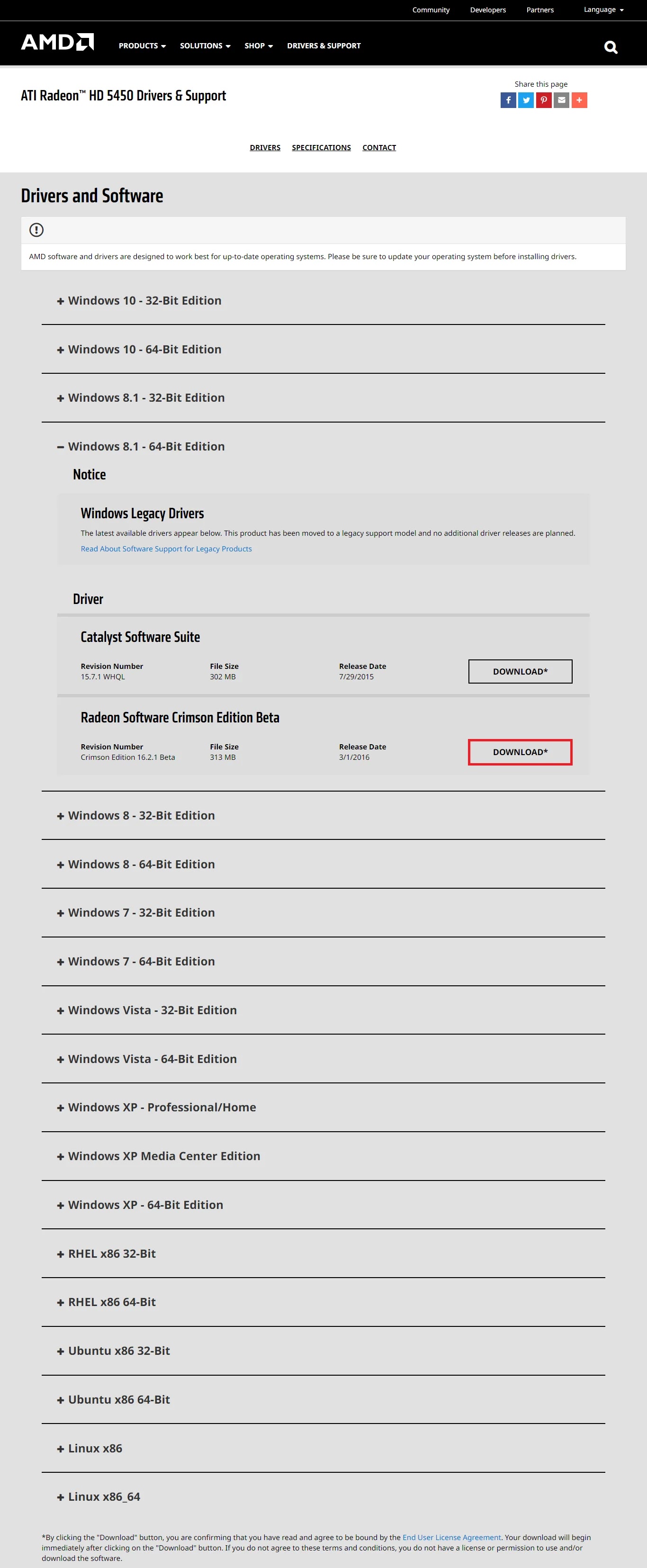
Task: Download the Catalyst Software Suite driver
Action: 521,671
